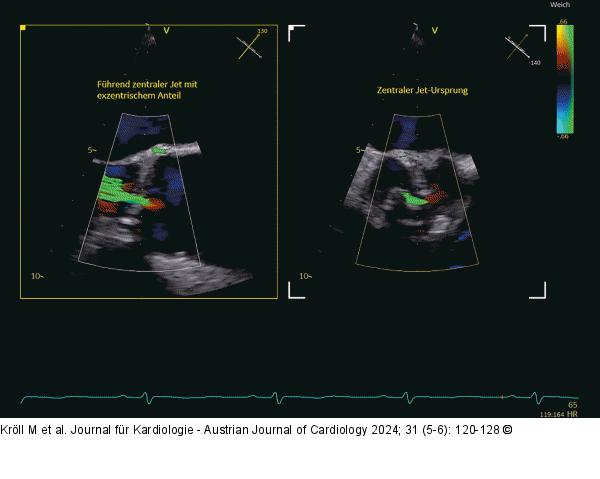This screenshot has width=600, height=479.
Task: Click the Weich label above the color bar
Action: point(560,6)
